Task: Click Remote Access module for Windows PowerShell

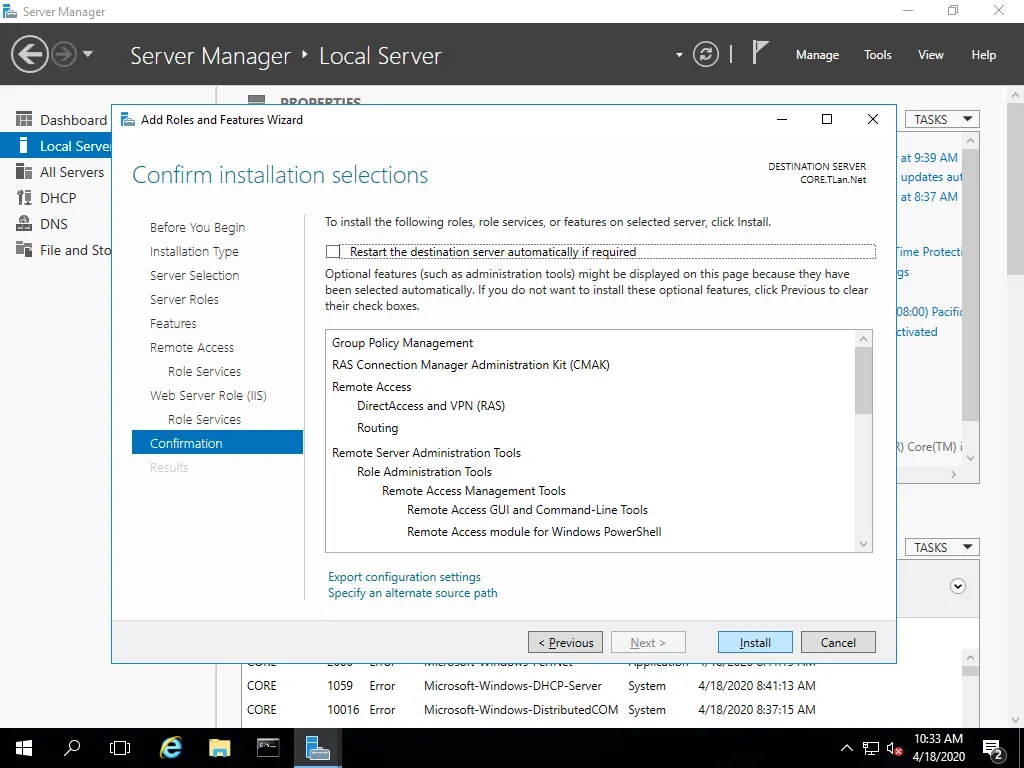Action: (534, 532)
